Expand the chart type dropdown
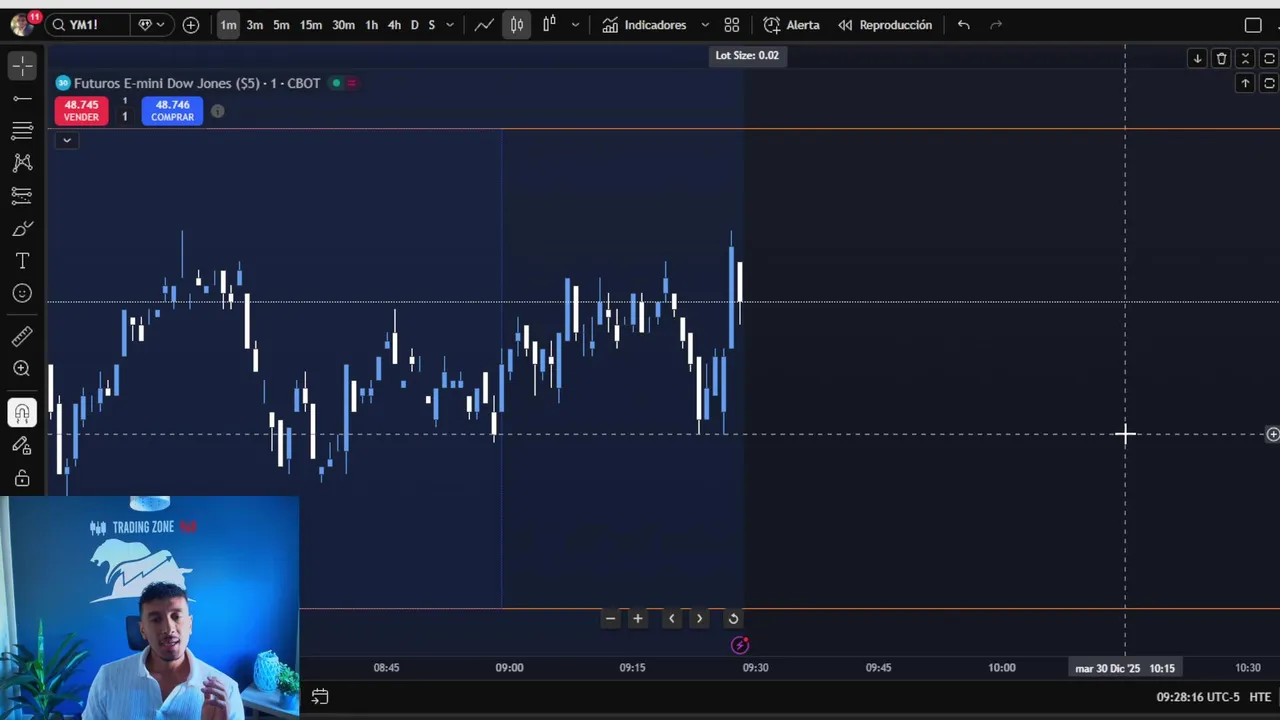 (x=575, y=25)
